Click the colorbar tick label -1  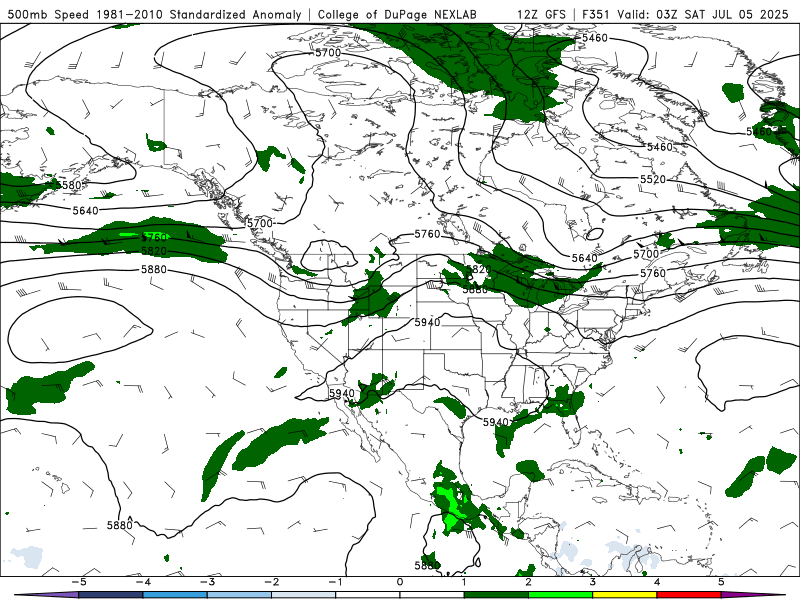pos(336,582)
